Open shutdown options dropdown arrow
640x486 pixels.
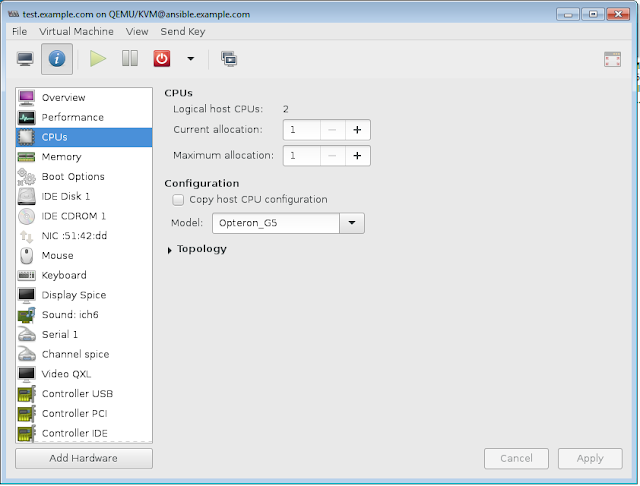(x=190, y=59)
